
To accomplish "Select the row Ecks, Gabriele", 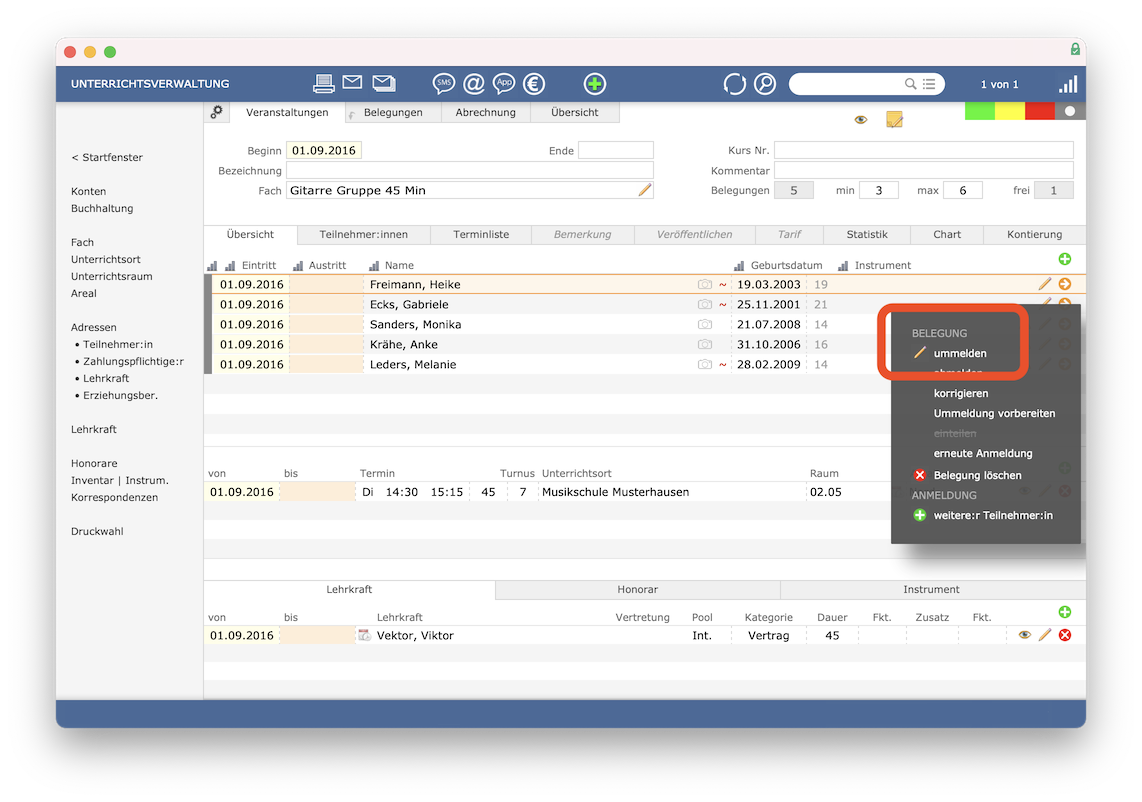I will (645, 304).
